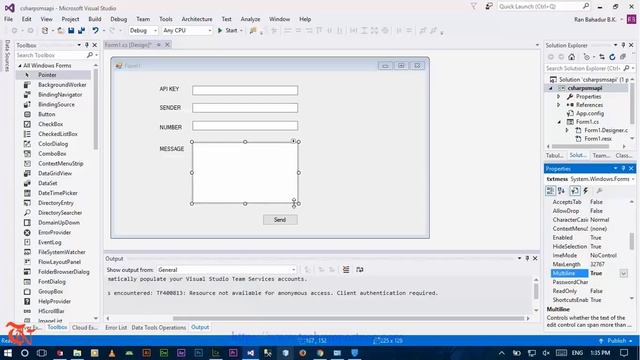Screen dimensions: 640x360
Task: Click the Windows Start button
Action: point(8,353)
